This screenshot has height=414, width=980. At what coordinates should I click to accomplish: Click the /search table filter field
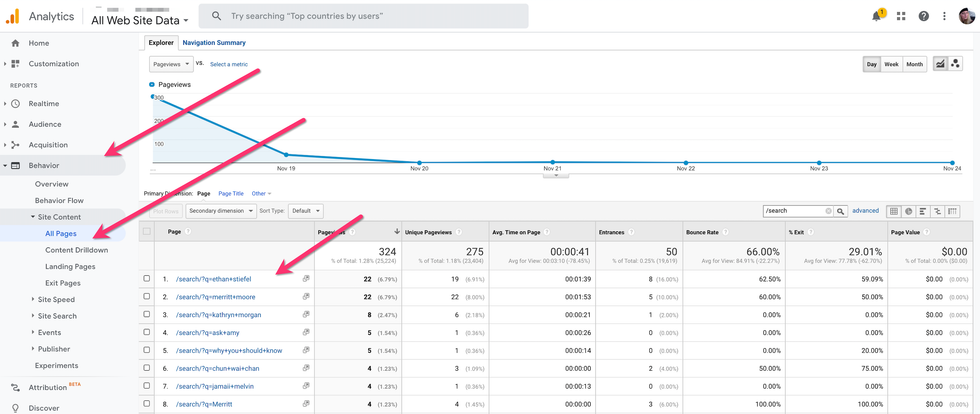click(x=794, y=211)
